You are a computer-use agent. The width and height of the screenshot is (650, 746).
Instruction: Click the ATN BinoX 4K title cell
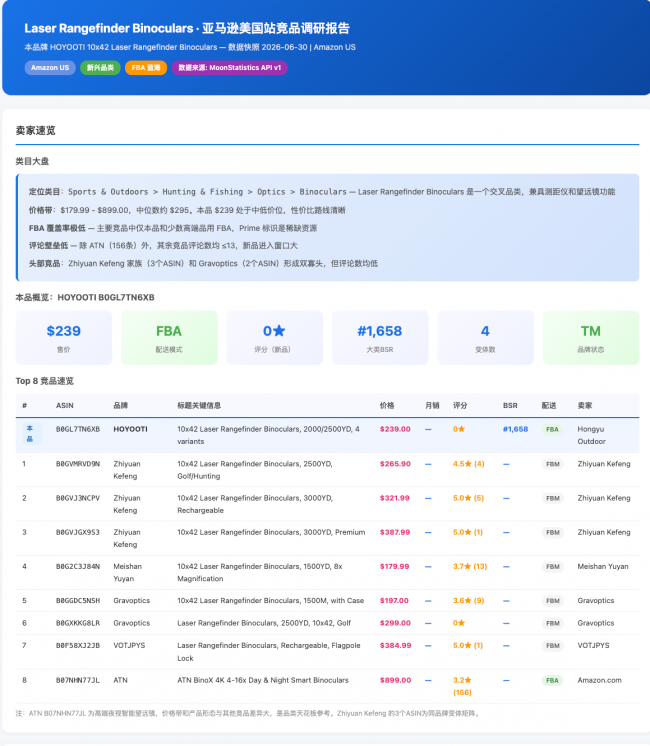tap(263, 680)
